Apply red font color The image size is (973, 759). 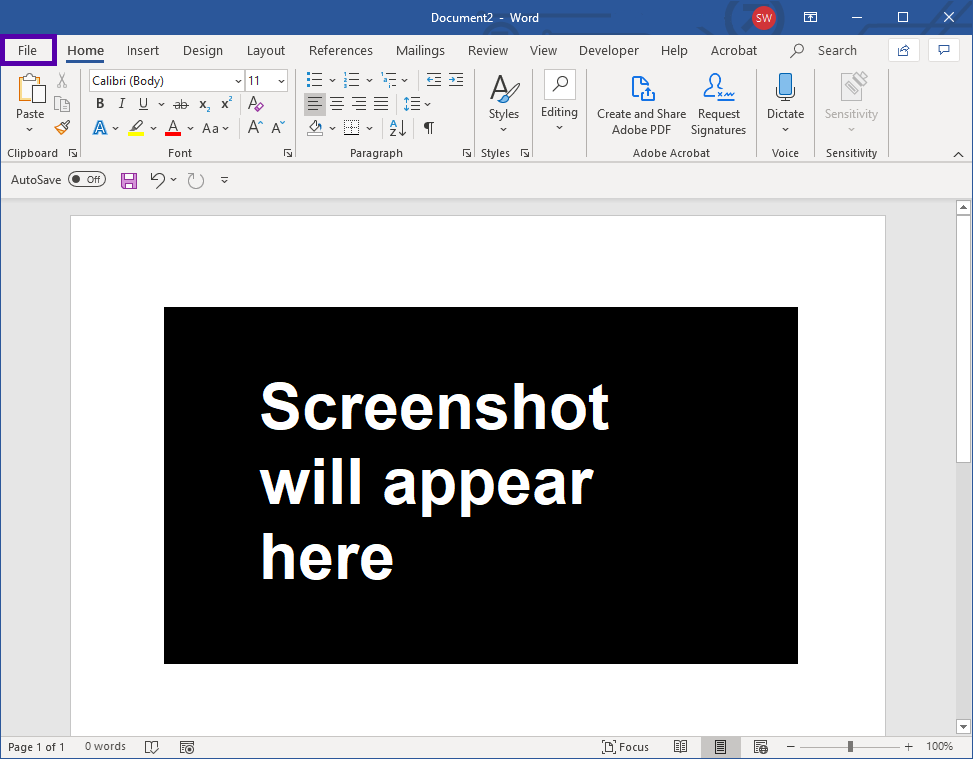tap(173, 128)
